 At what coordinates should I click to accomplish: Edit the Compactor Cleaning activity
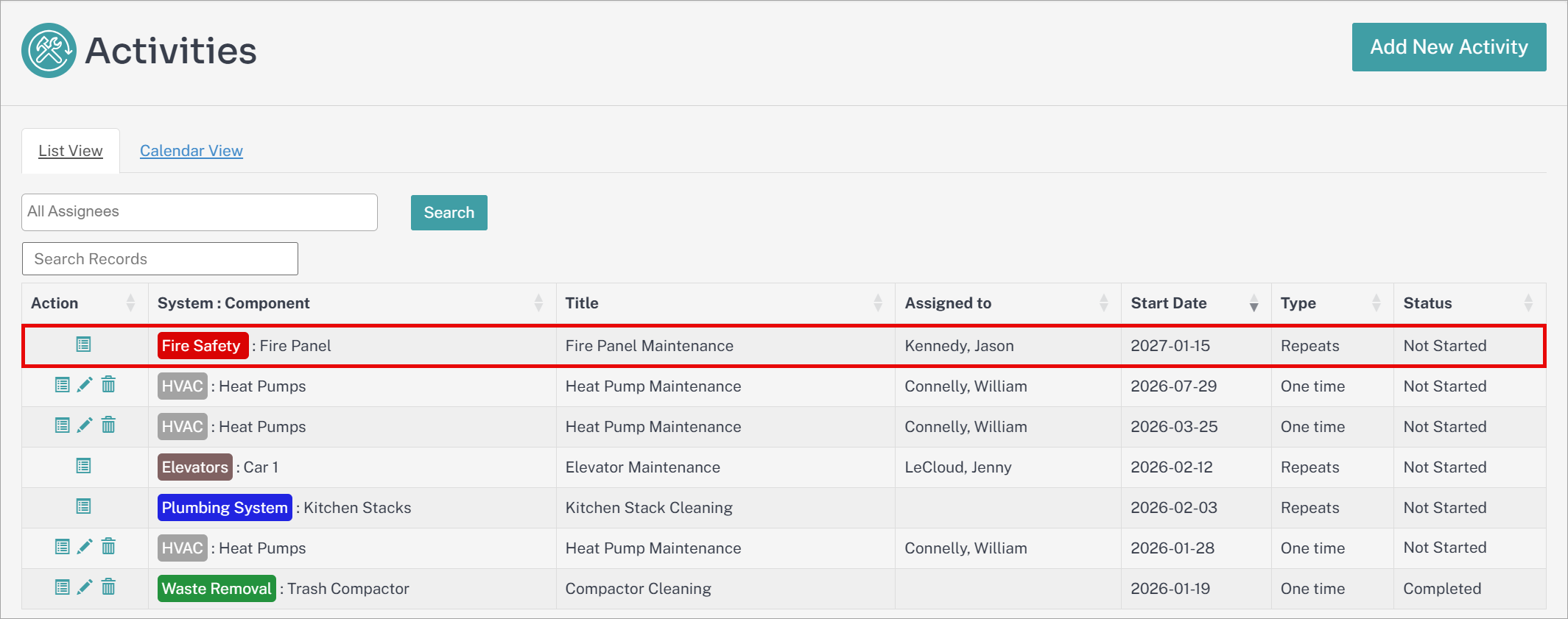click(85, 587)
